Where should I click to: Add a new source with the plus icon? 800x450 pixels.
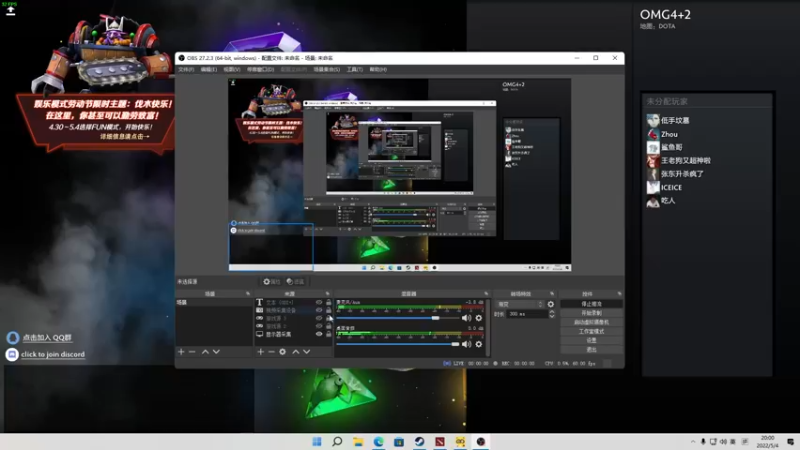click(x=261, y=352)
